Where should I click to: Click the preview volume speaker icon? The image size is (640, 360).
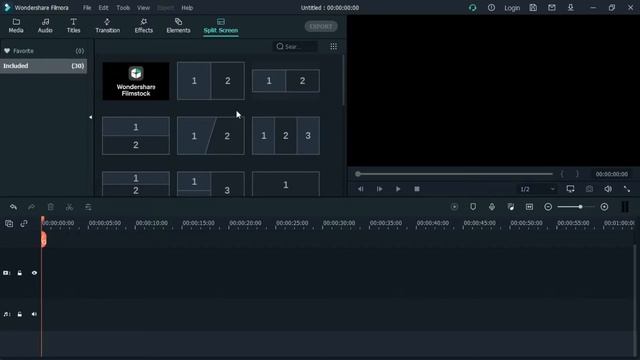pyautogui.click(x=608, y=189)
